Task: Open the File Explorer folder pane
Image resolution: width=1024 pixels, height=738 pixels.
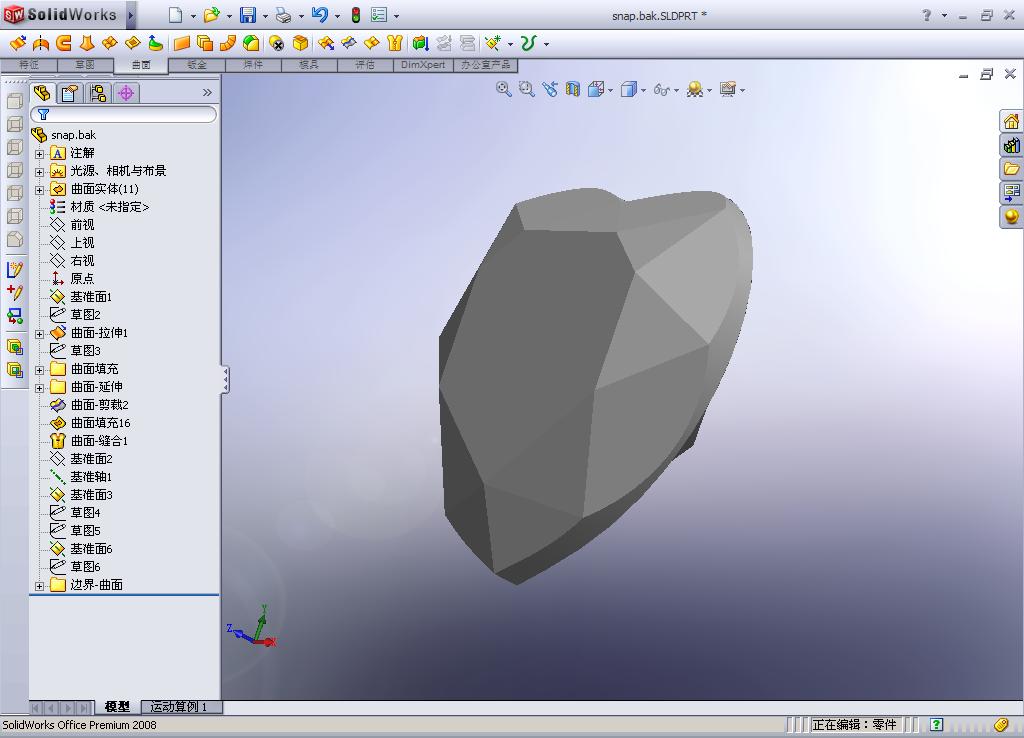Action: (1011, 168)
